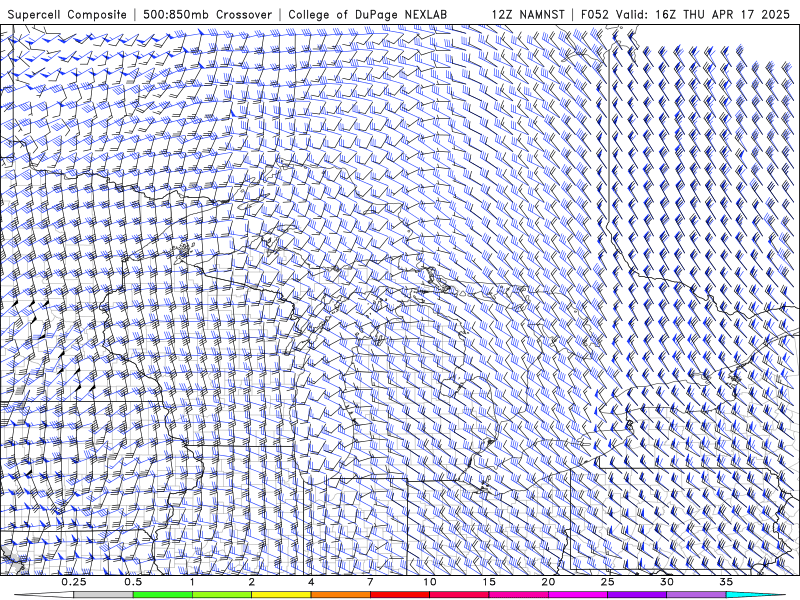Select the gray 0.25–0.5 color bar segment
Screen dimensions: 800x600
click(x=103, y=595)
